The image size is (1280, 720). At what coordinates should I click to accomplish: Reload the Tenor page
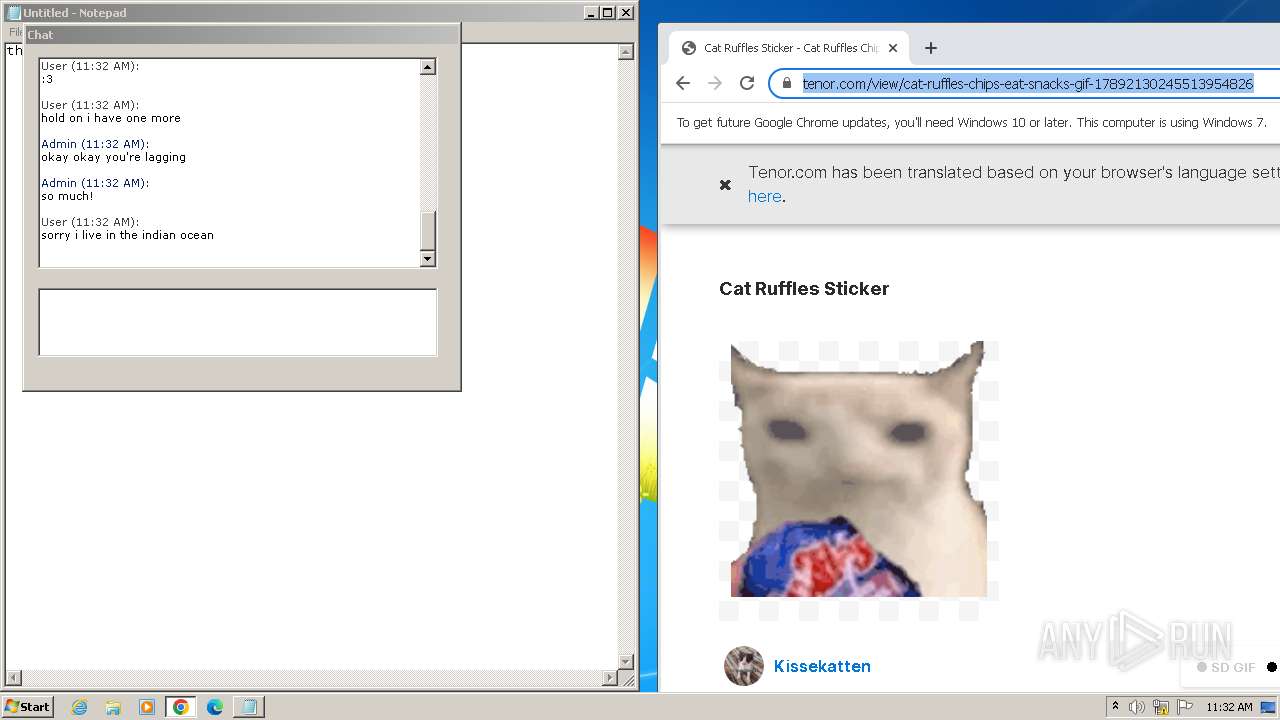point(747,83)
